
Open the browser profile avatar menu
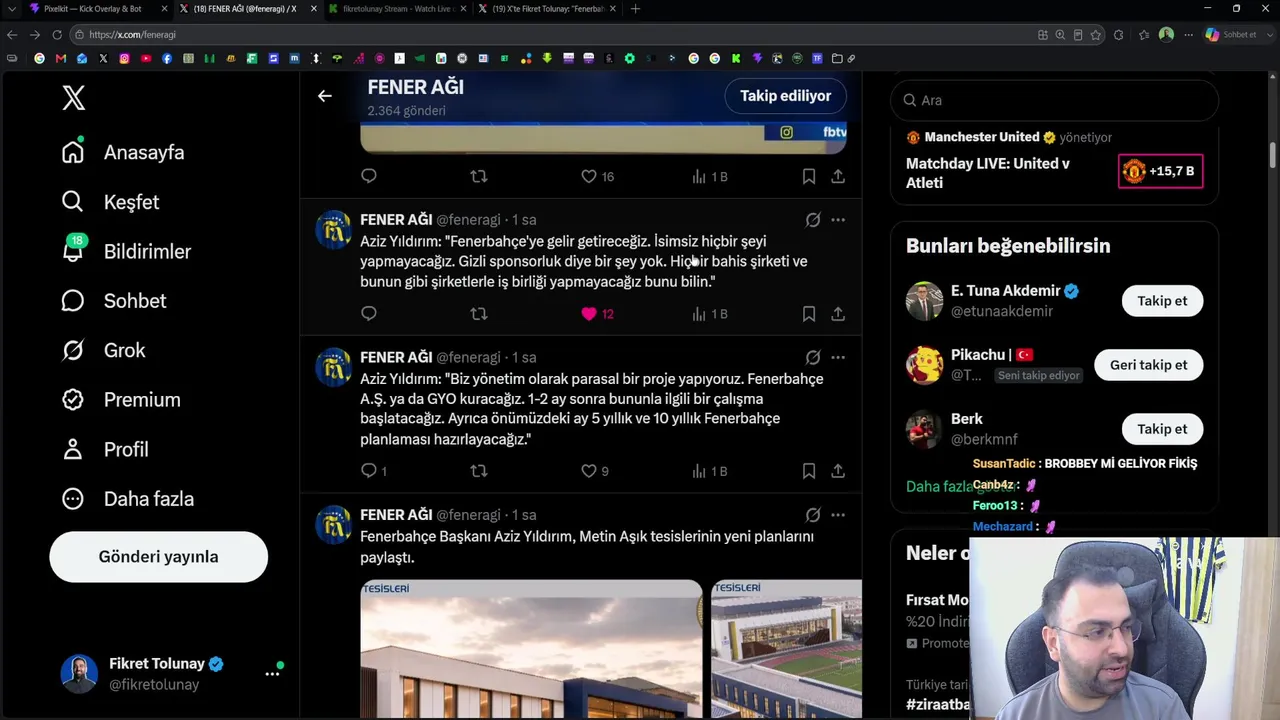(x=1166, y=35)
